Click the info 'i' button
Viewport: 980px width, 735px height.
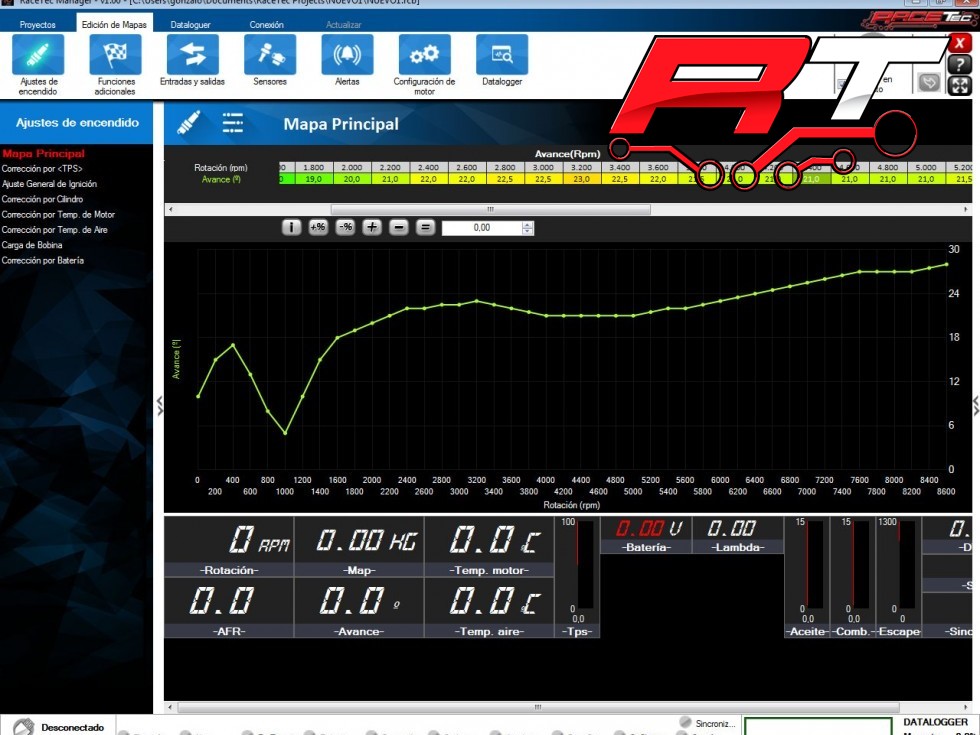click(291, 228)
